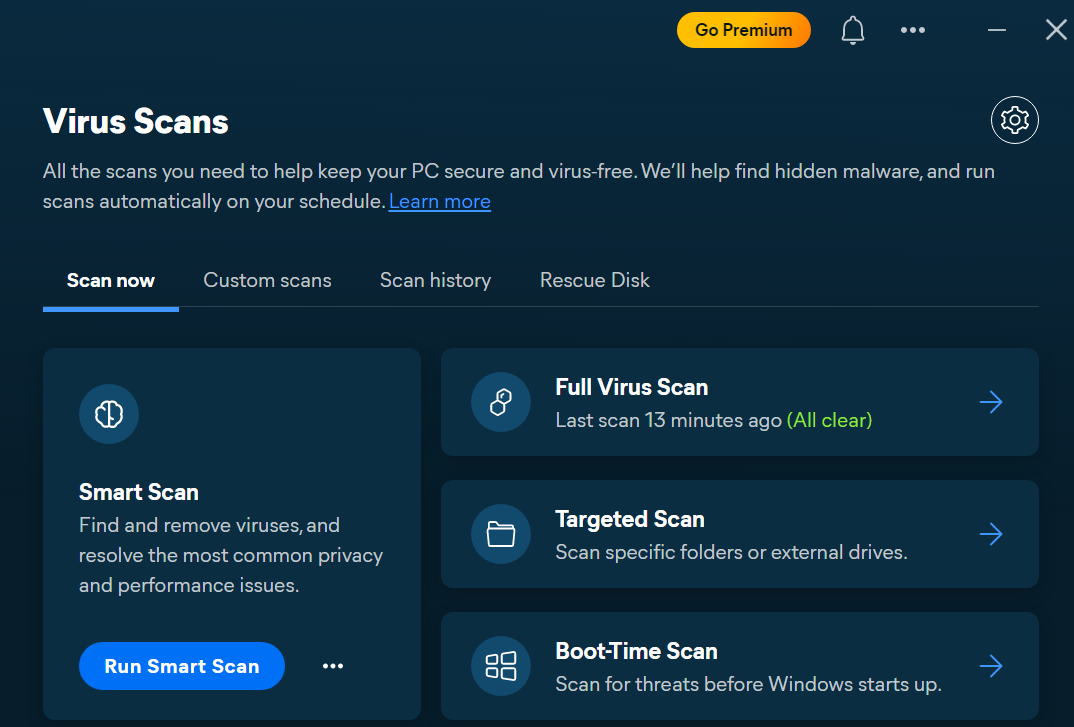Select the Full Virus Scan title

tap(632, 387)
